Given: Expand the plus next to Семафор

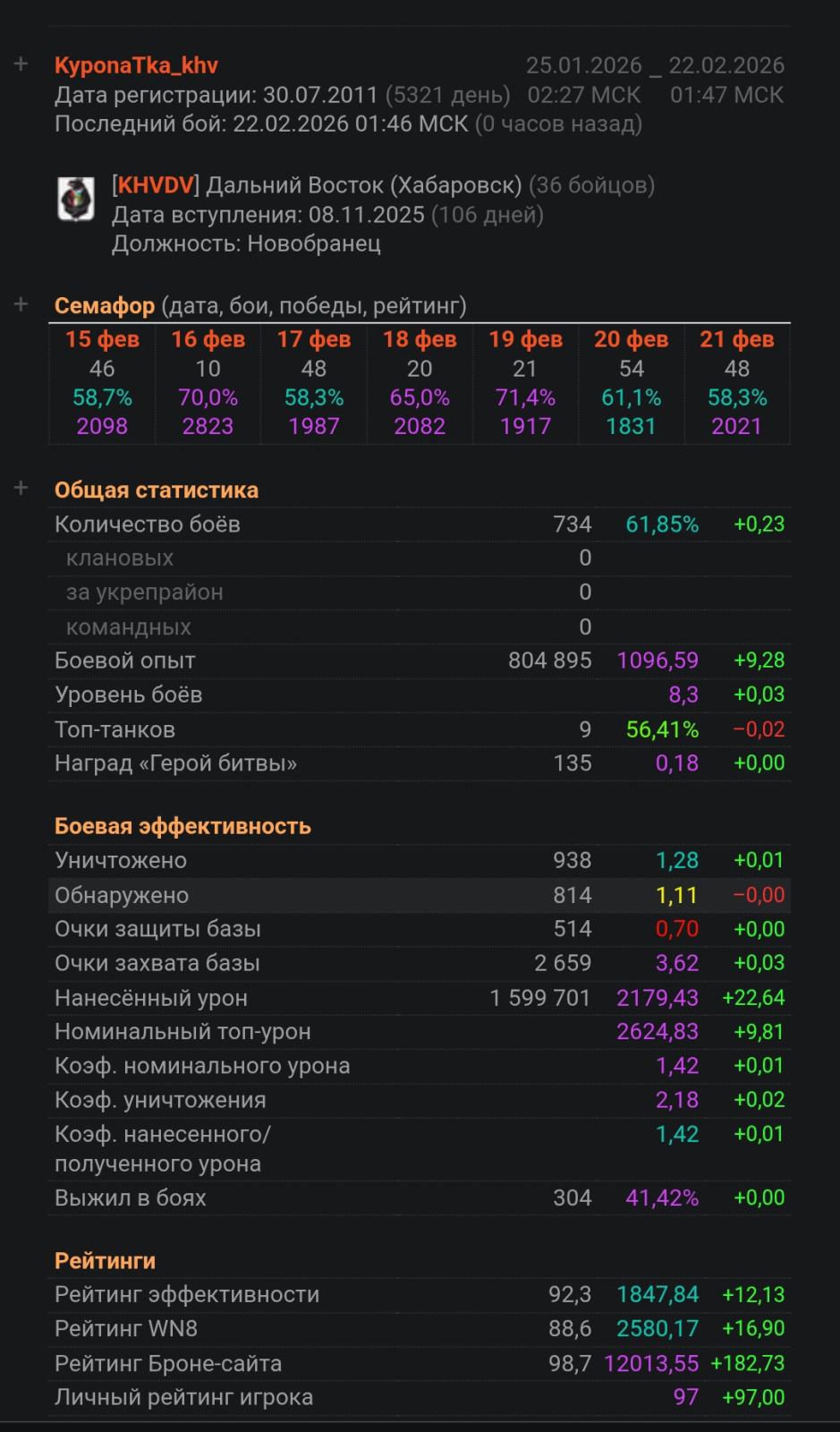Looking at the screenshot, I should point(21,304).
